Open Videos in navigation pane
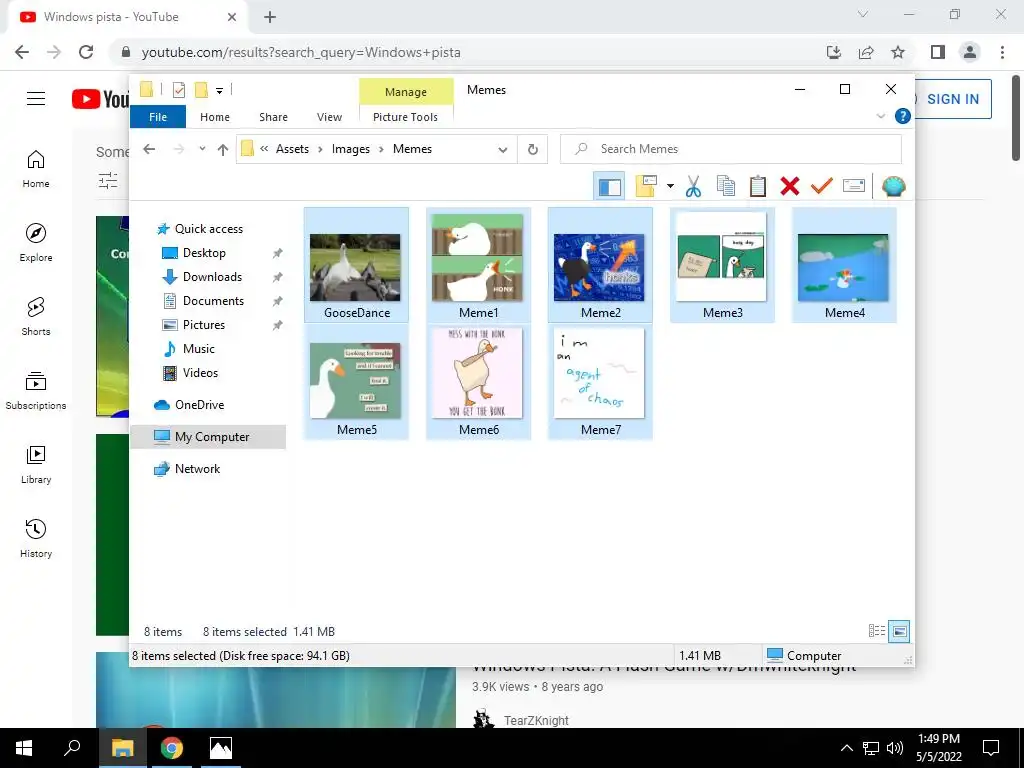 pos(200,373)
